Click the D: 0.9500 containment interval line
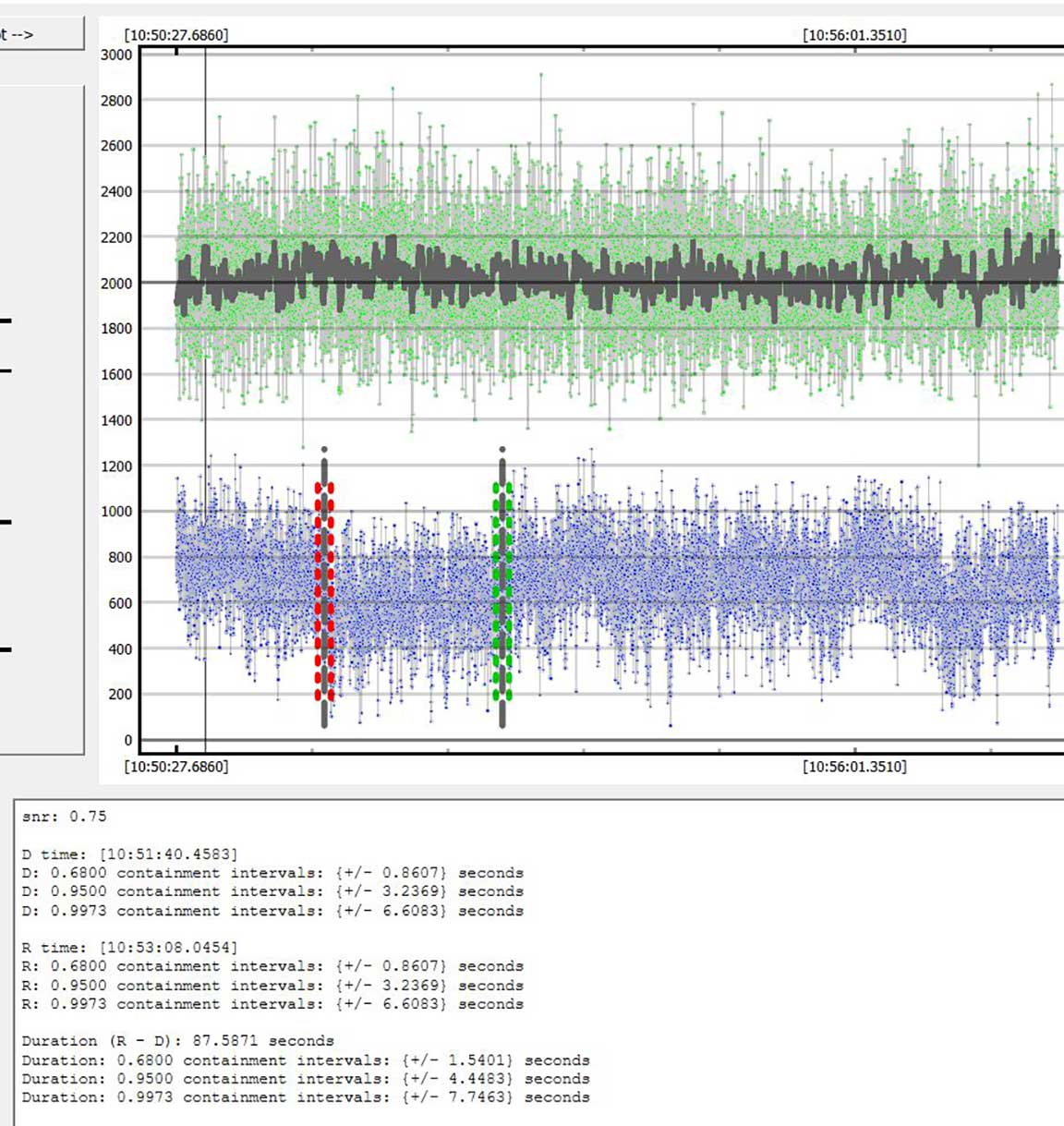 point(272,891)
